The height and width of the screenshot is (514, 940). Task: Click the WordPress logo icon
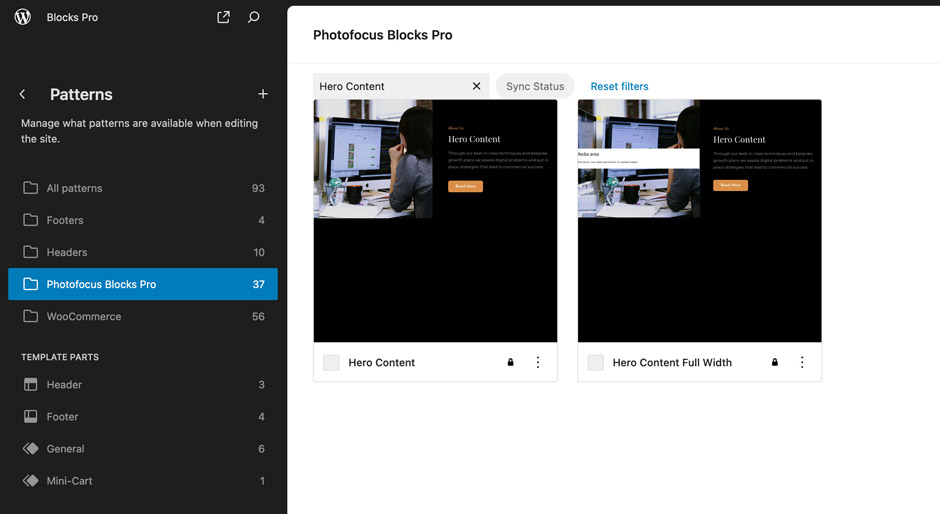point(23,17)
